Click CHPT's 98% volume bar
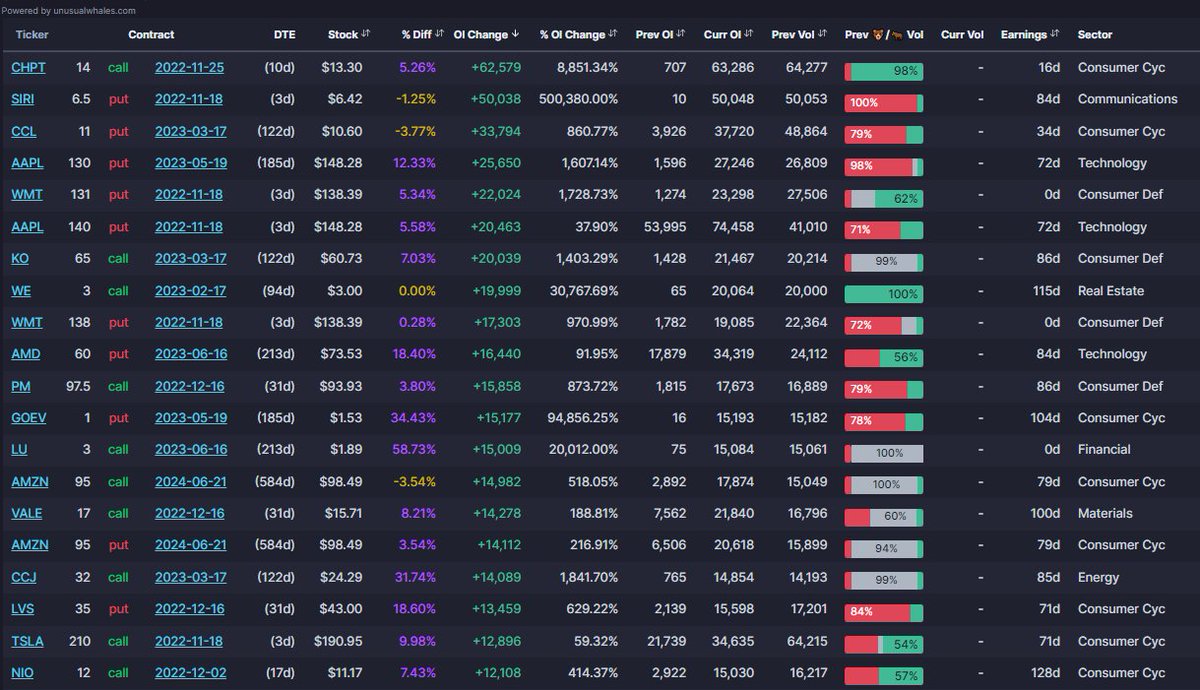1200x690 pixels. coord(884,71)
